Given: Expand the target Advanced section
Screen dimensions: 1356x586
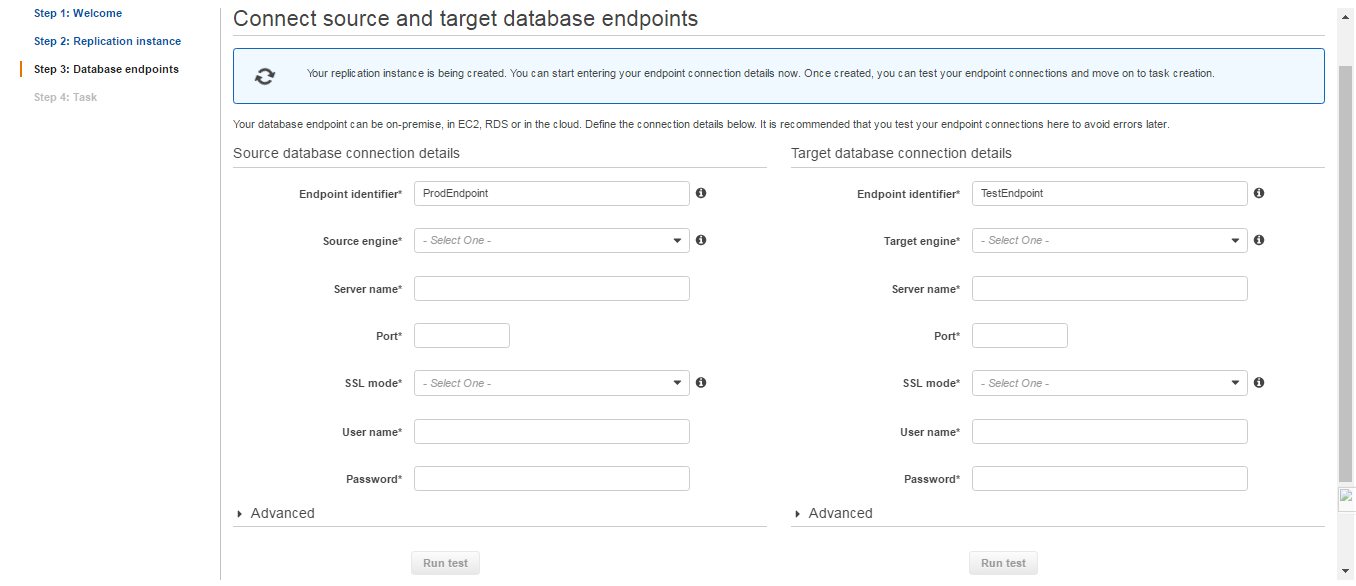Looking at the screenshot, I should [833, 513].
